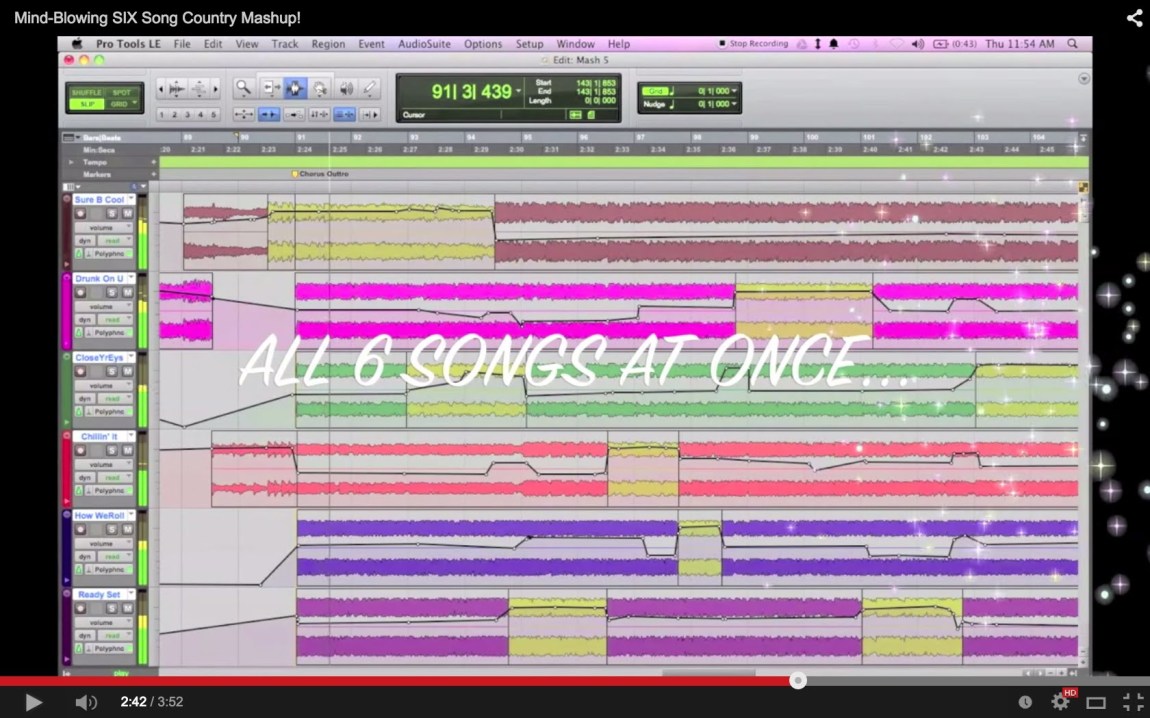
Task: Mute the Drunk On U track
Action: point(127,293)
